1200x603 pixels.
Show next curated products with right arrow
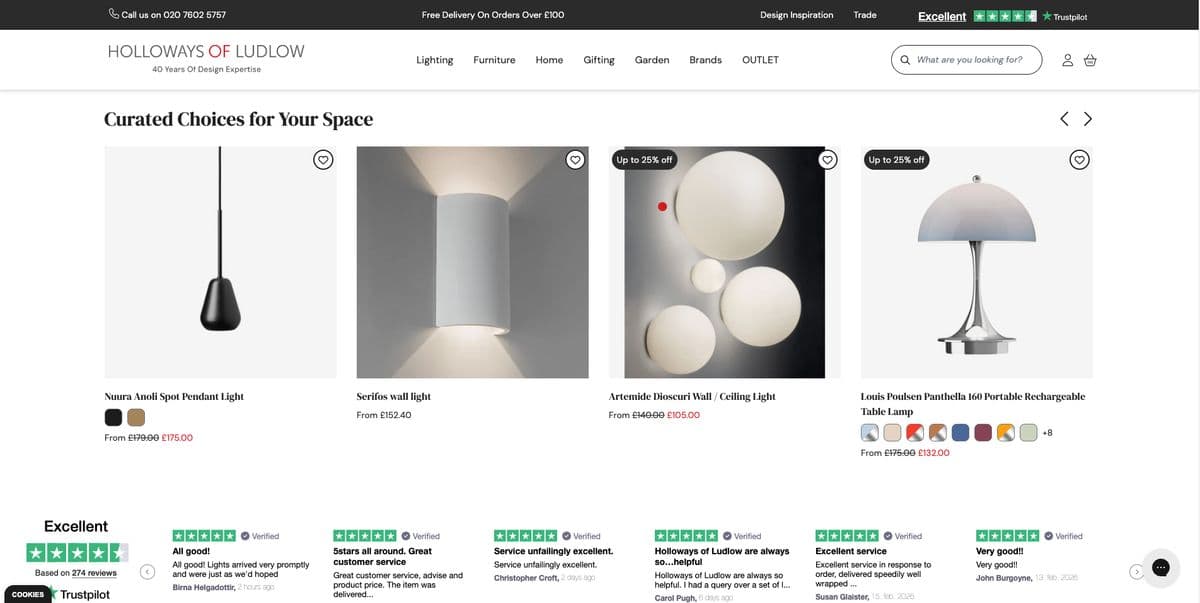tap(1088, 119)
